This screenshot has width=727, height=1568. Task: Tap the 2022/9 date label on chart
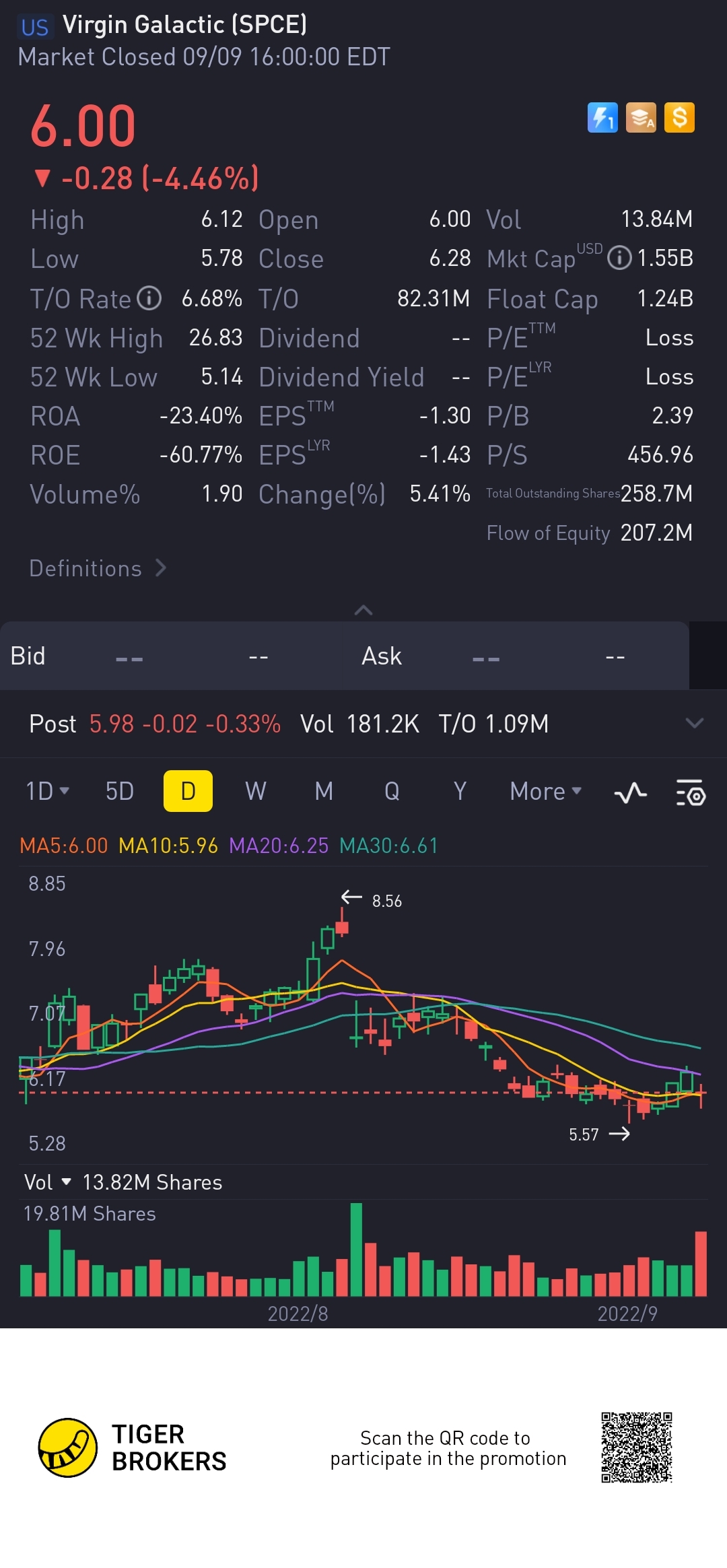(627, 1314)
